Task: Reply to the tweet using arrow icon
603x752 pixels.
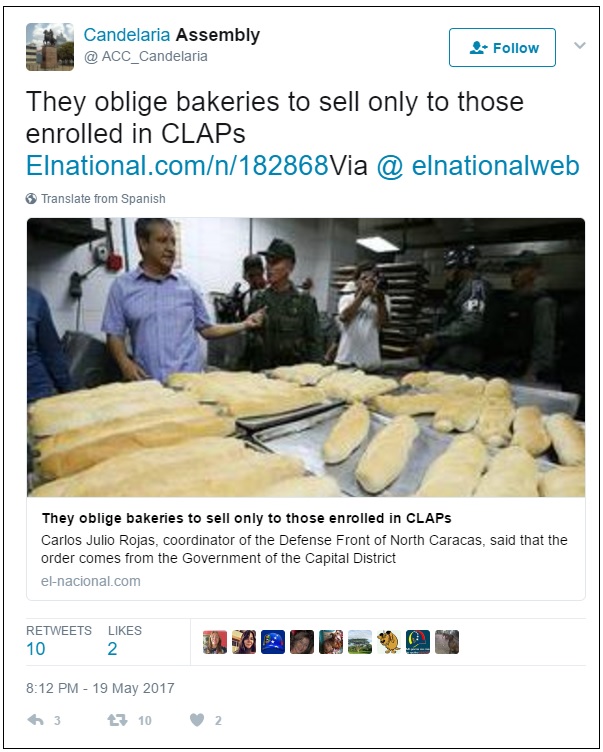Action: pos(36,720)
